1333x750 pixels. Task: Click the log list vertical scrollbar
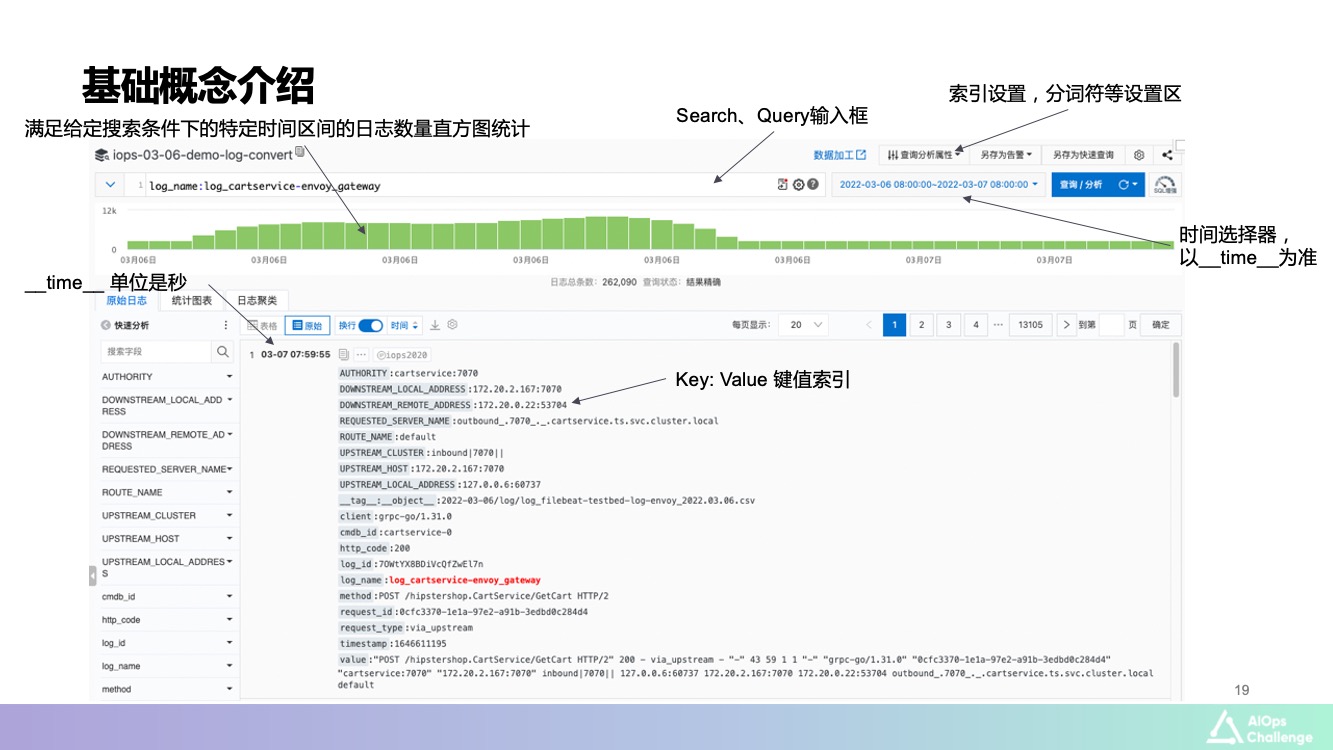tap(1176, 370)
